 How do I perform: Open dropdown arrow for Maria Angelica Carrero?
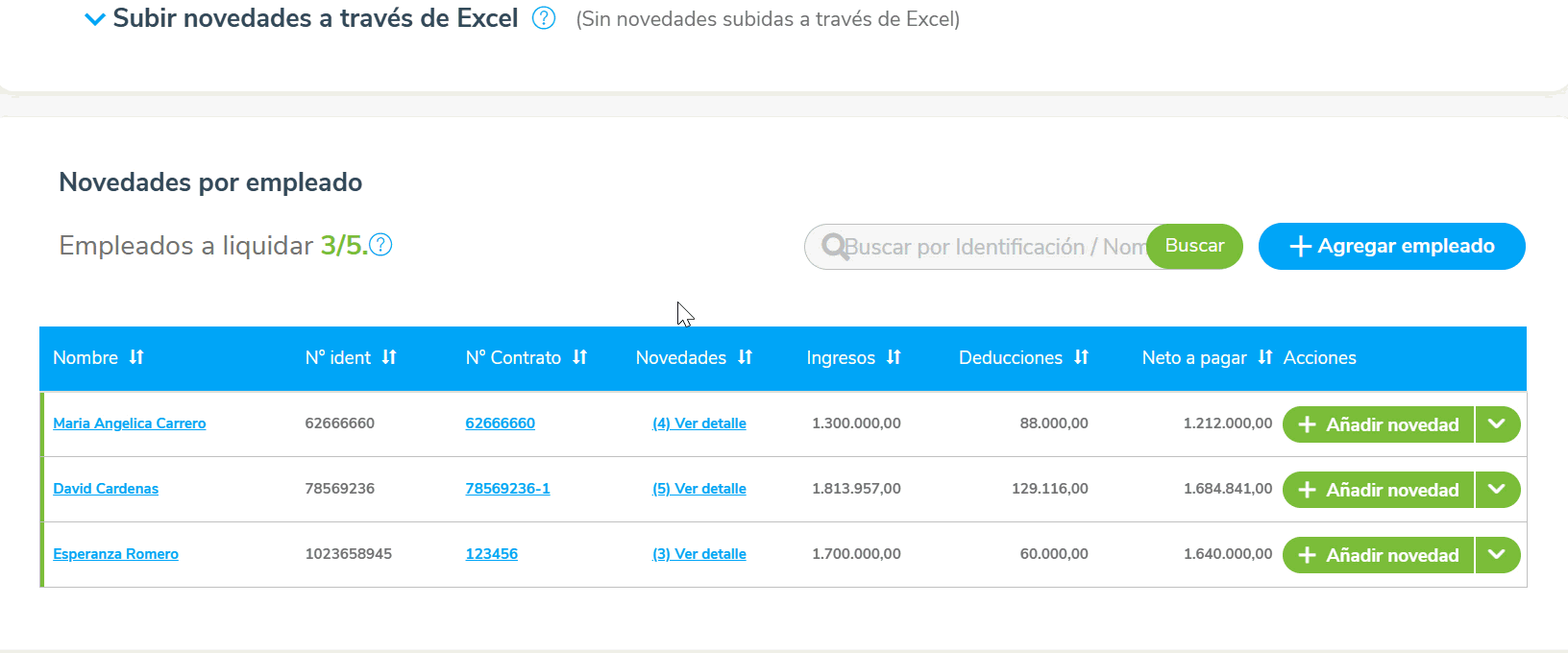[x=1497, y=423]
